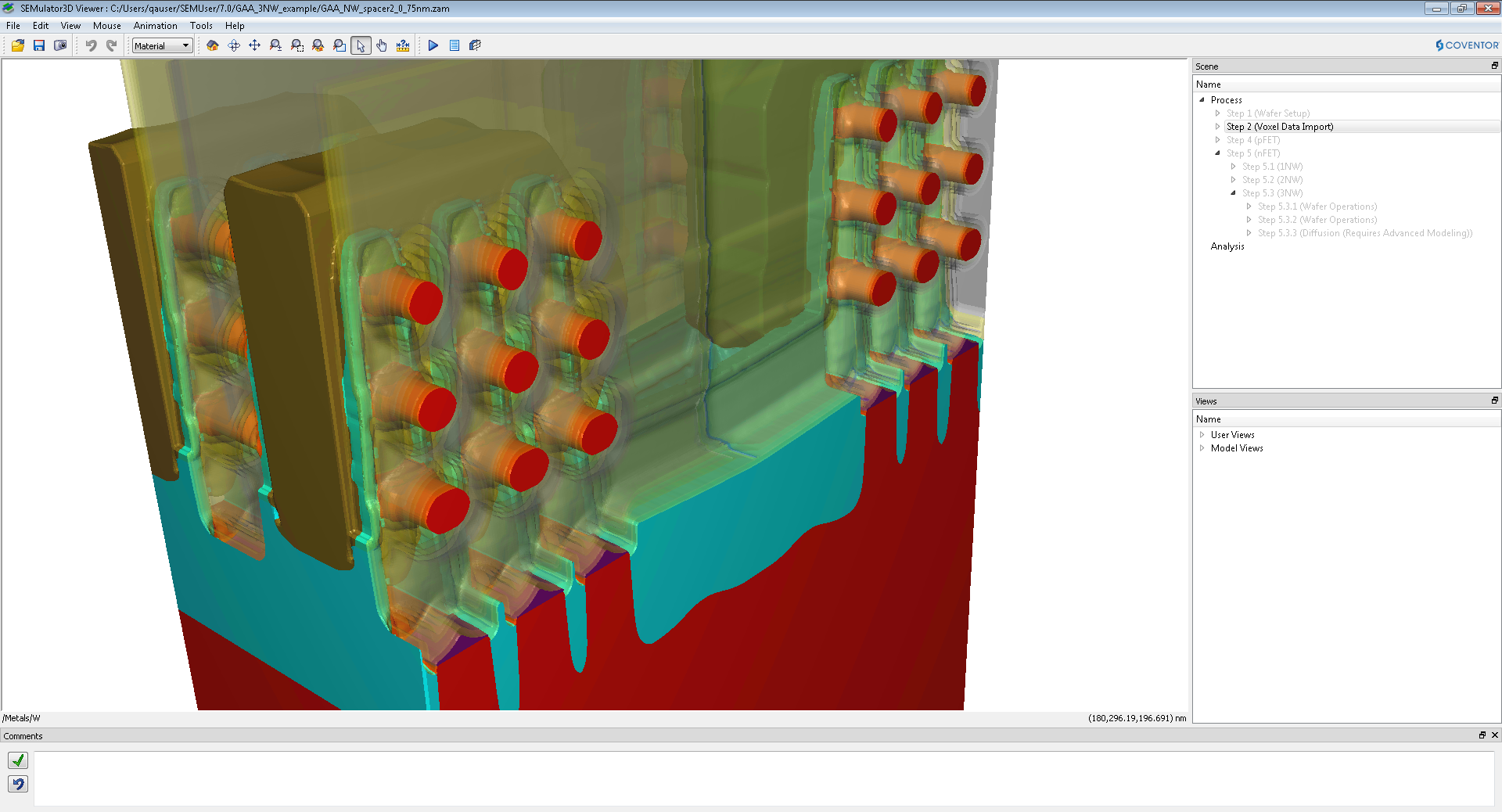Image resolution: width=1502 pixels, height=812 pixels.
Task: Click inside the Comments text field
Action: coord(764,778)
